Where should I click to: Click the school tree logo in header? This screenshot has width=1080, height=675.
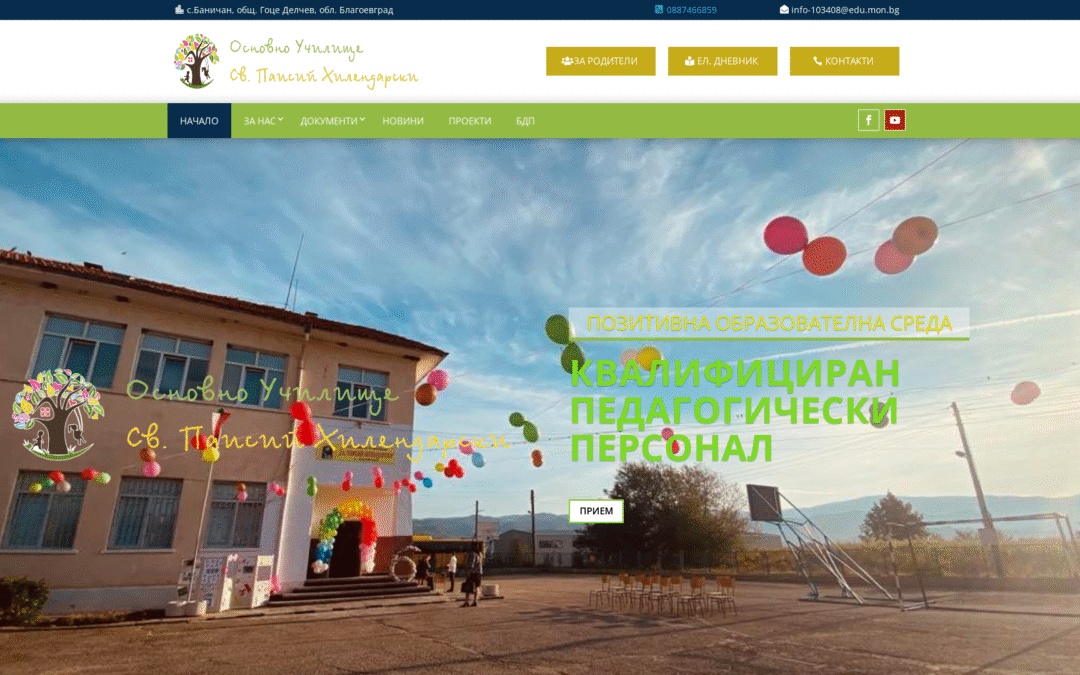pyautogui.click(x=196, y=61)
